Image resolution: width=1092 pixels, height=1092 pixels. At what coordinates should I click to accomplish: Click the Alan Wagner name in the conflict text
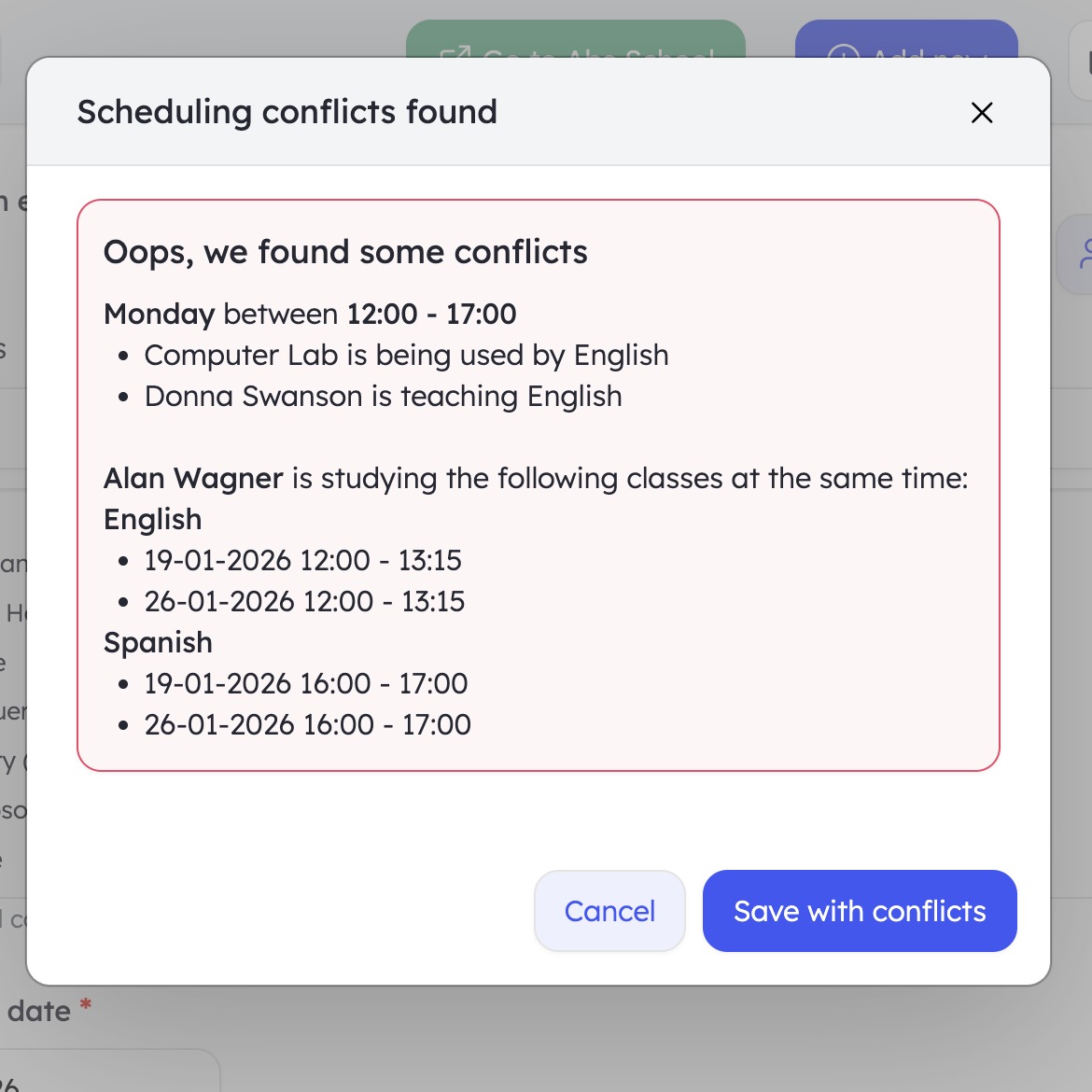tap(192, 478)
